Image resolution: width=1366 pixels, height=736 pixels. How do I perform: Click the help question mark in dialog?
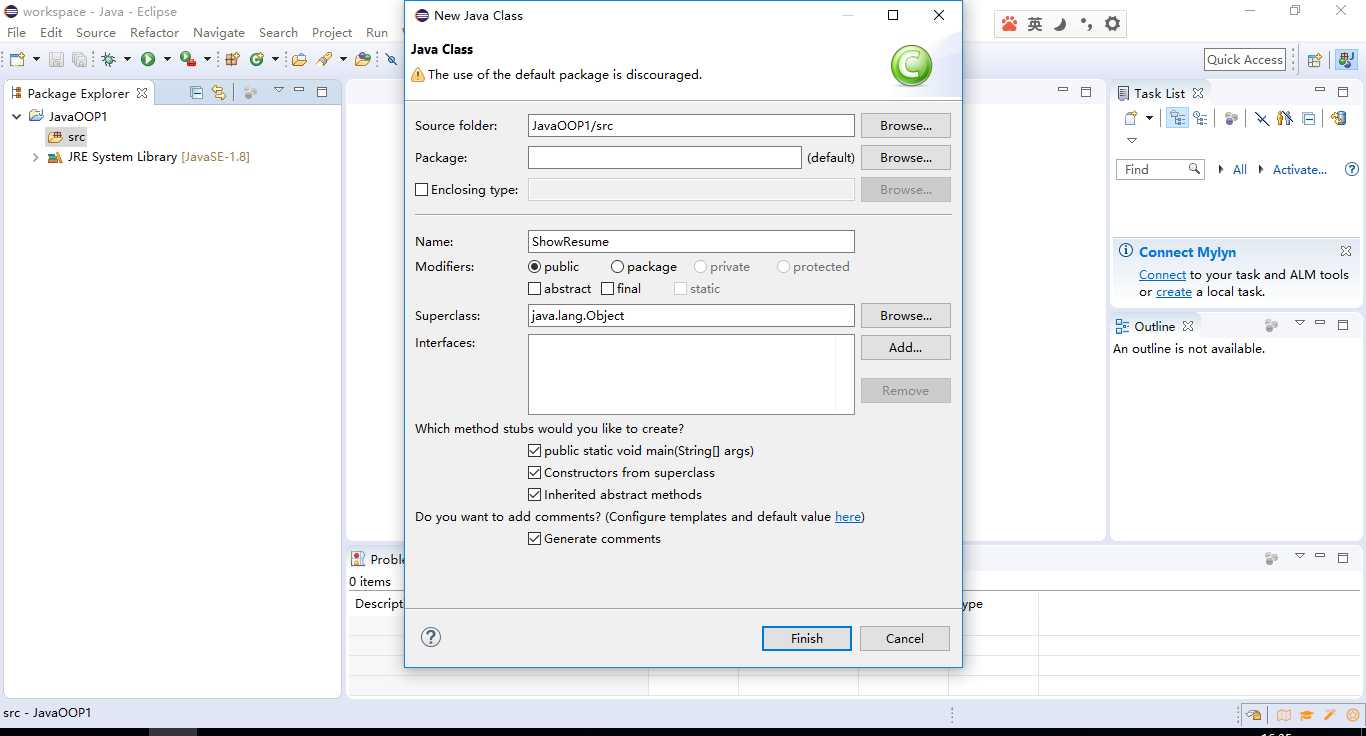pos(431,637)
